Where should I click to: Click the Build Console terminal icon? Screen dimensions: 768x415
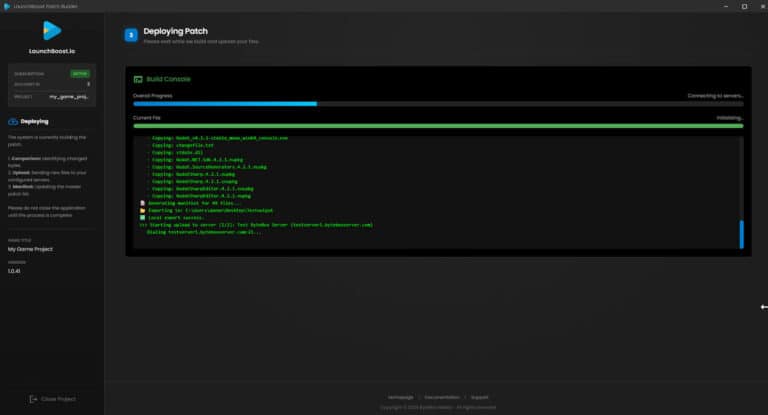point(138,79)
